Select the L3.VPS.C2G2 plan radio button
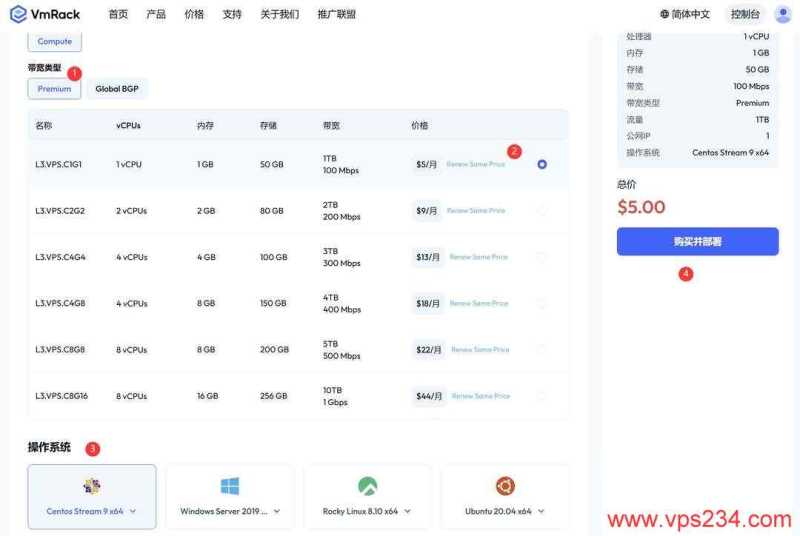Image resolution: width=800 pixels, height=536 pixels. [x=542, y=211]
